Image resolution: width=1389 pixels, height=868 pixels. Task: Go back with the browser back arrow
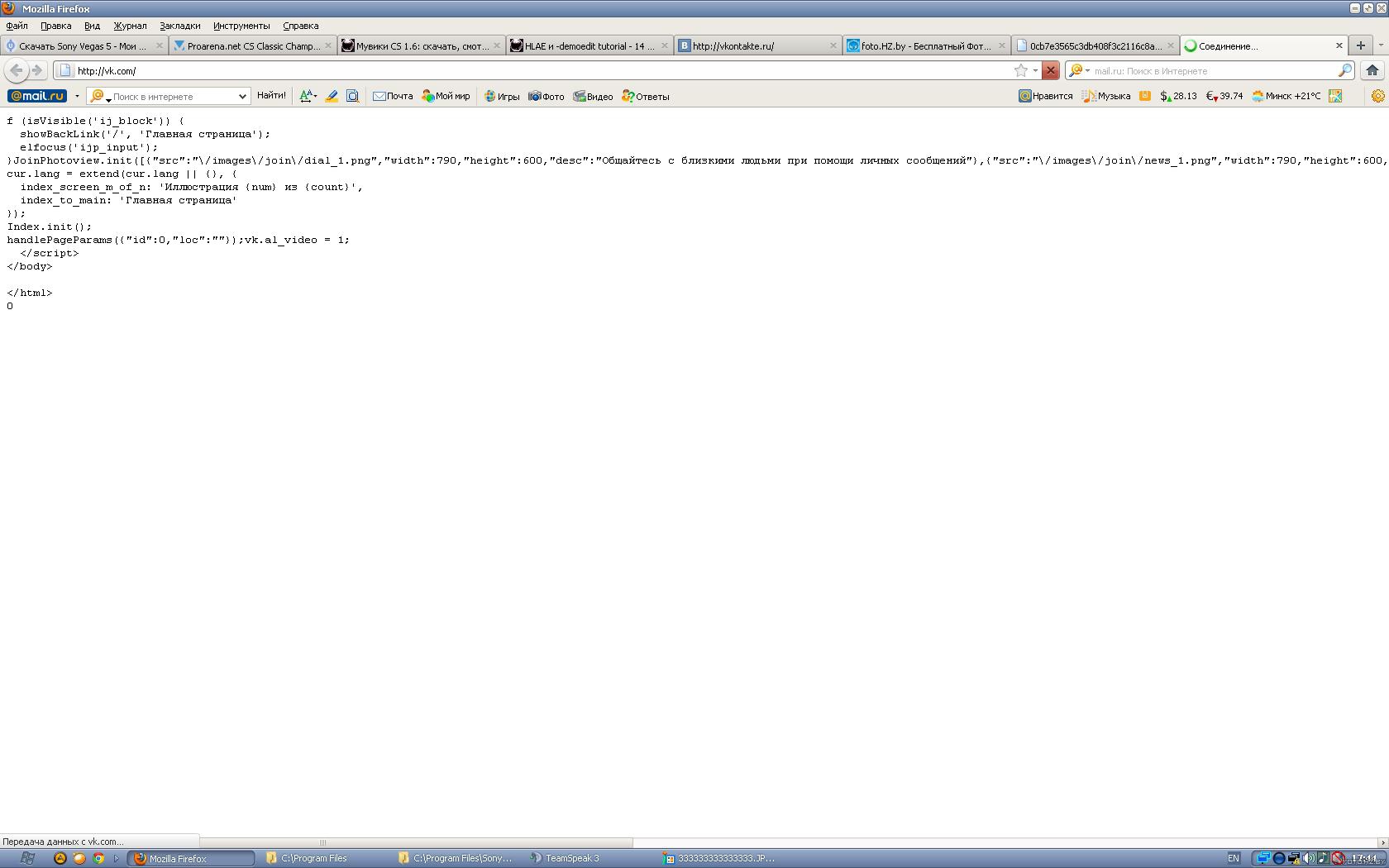(17, 70)
